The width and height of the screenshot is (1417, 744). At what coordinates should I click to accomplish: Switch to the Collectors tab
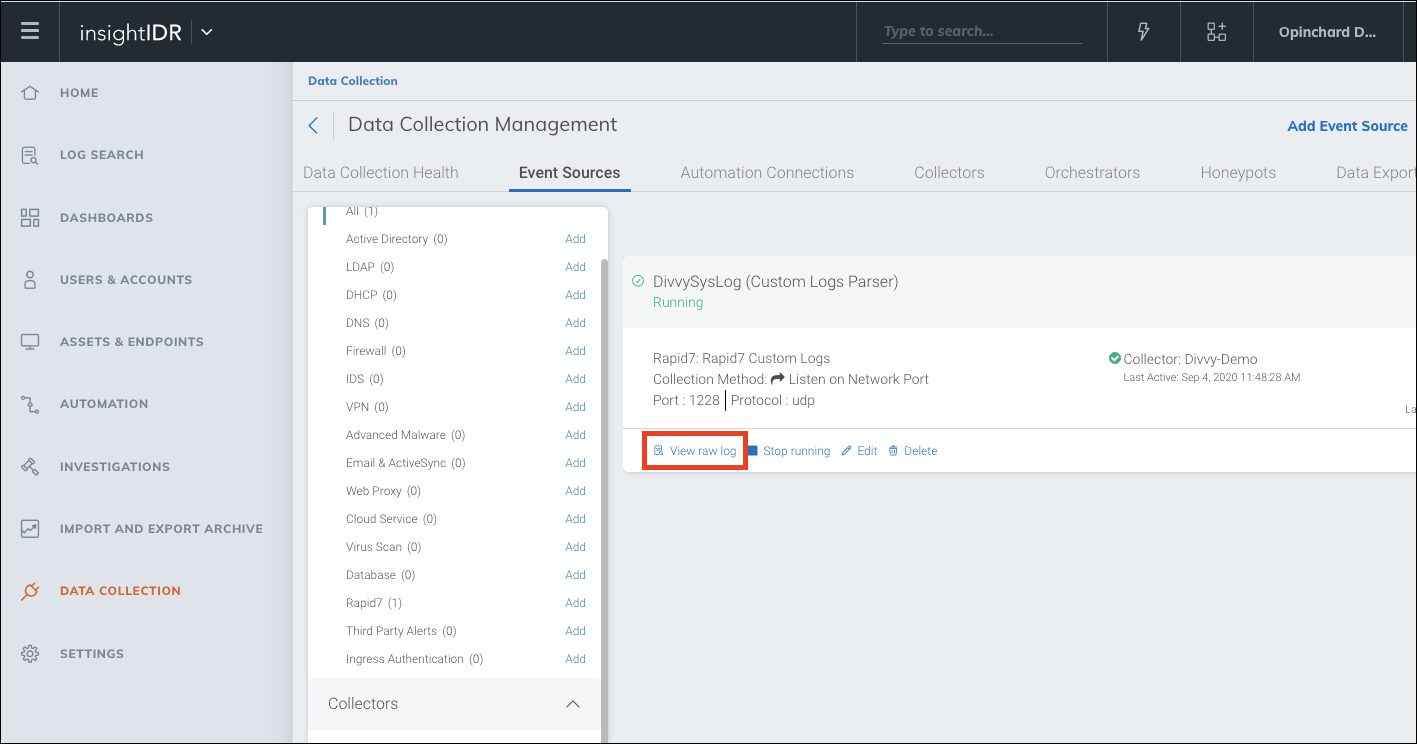949,172
